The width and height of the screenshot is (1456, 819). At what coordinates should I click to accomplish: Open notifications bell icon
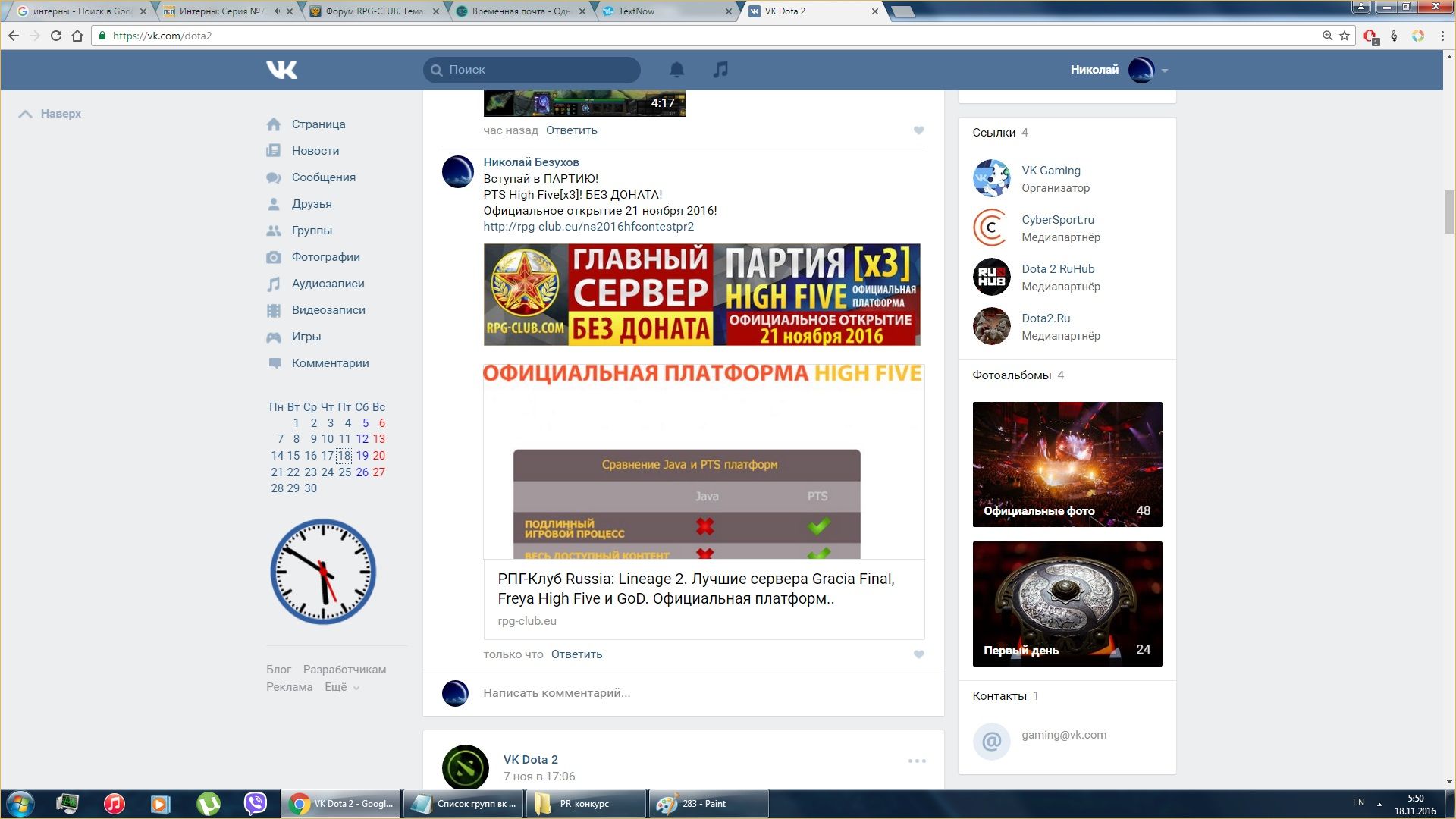(x=676, y=70)
